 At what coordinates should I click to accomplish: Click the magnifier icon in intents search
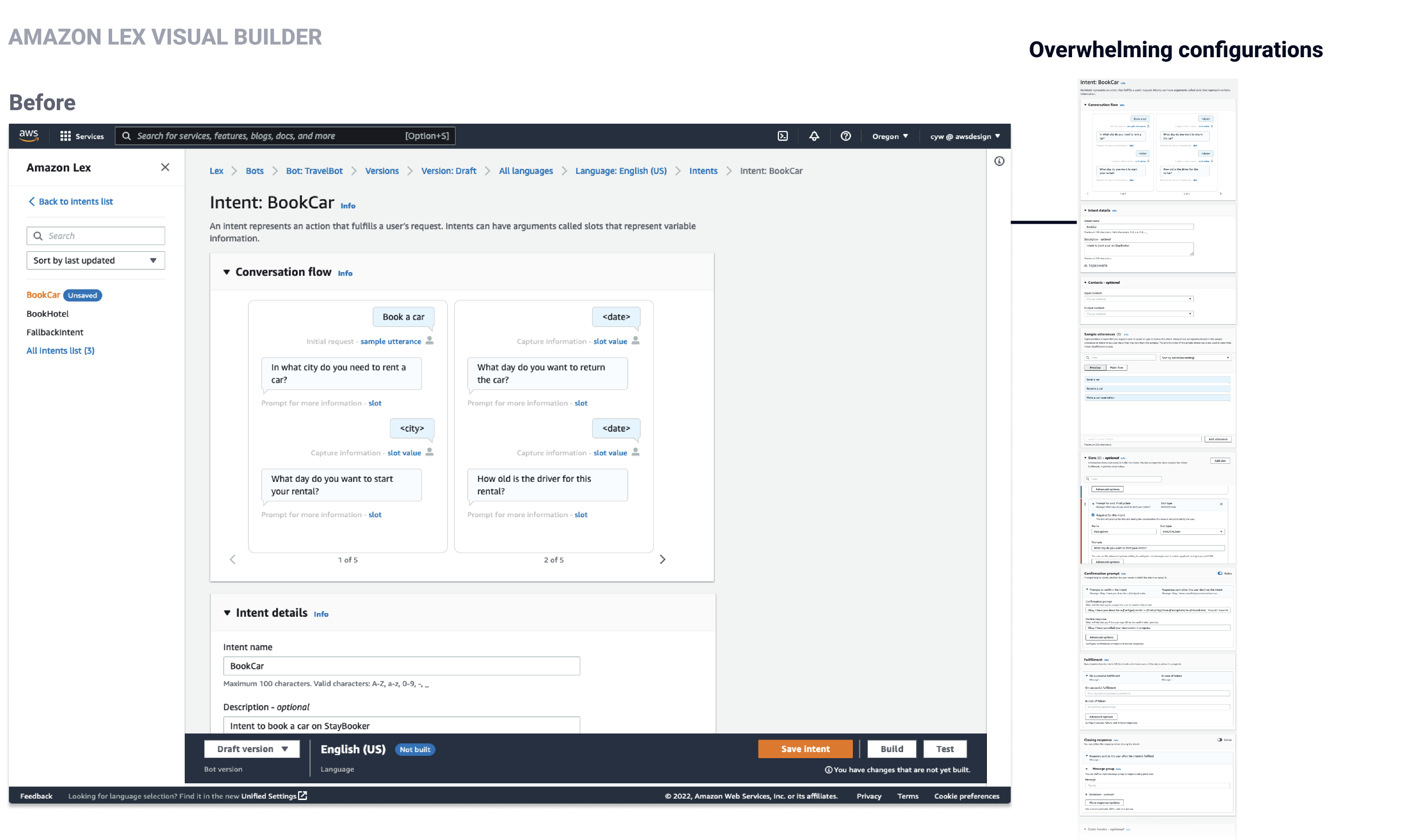[x=38, y=236]
